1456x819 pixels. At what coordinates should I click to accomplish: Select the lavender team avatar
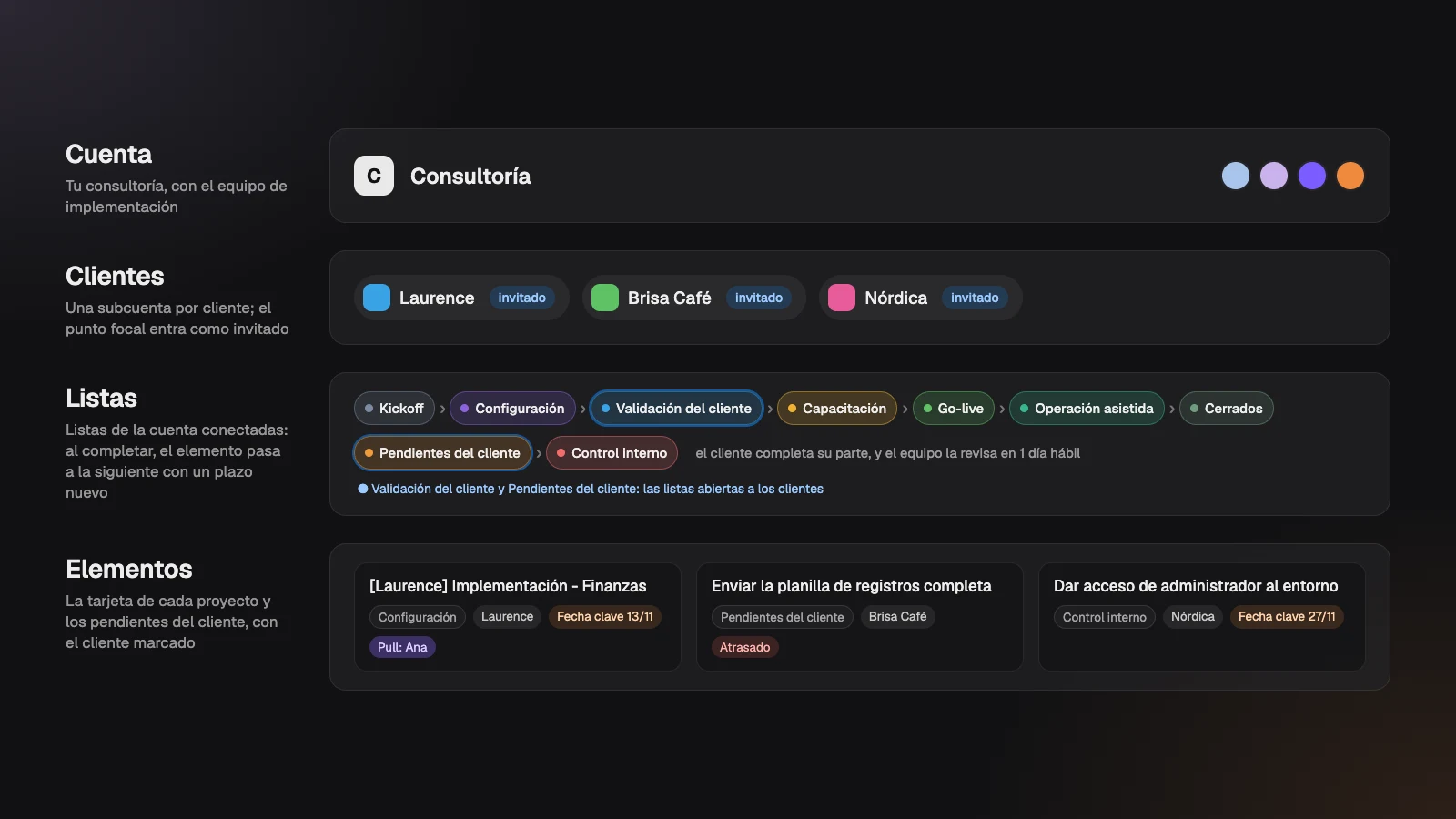pyautogui.click(x=1274, y=176)
